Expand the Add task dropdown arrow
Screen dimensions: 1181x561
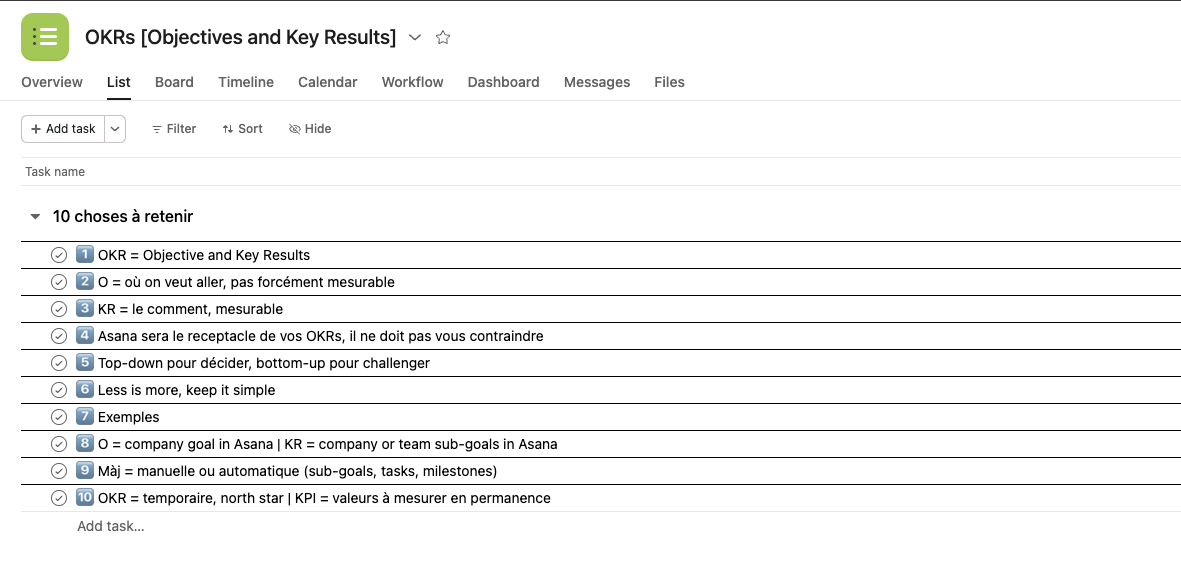point(115,129)
